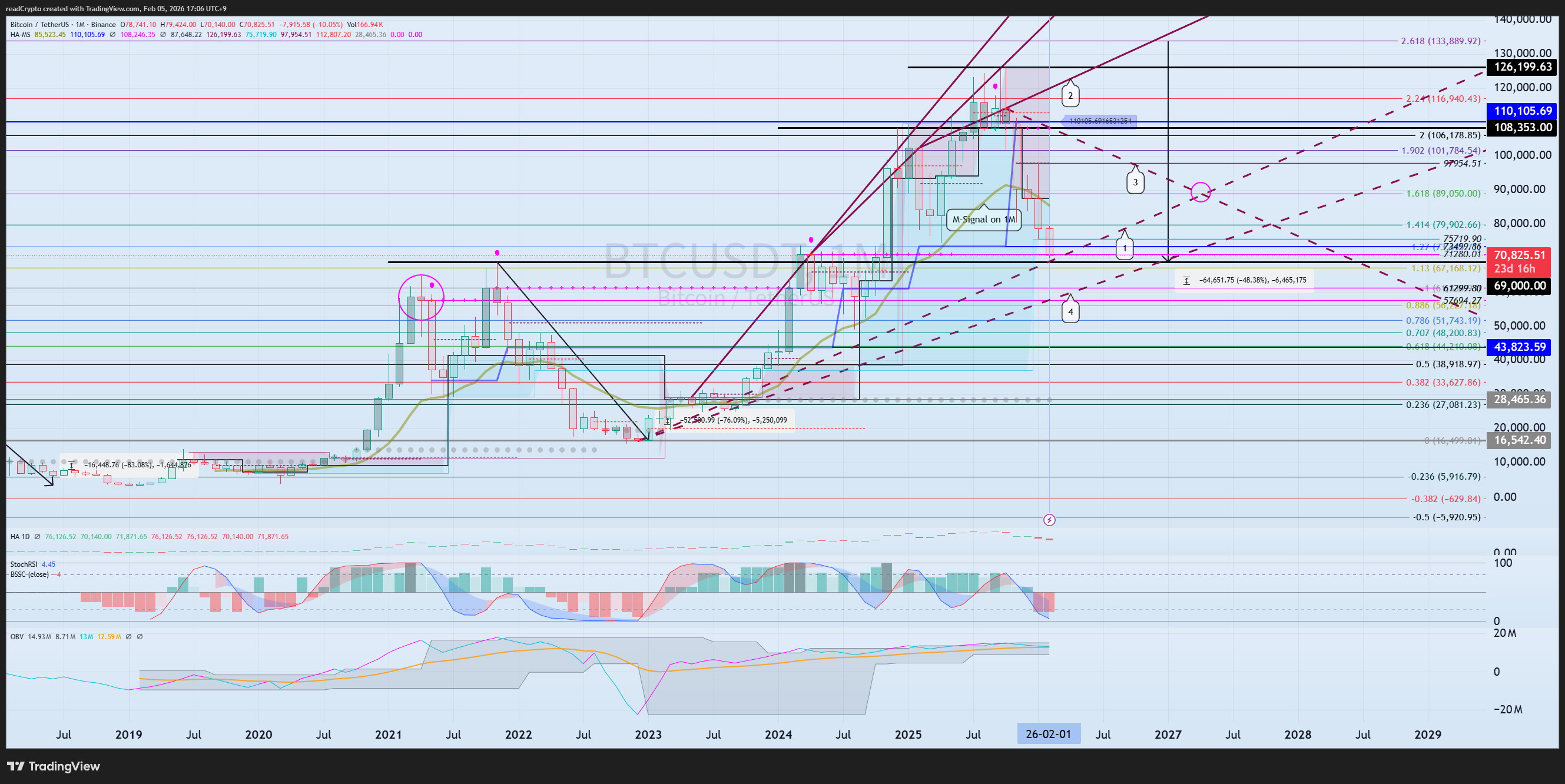The height and width of the screenshot is (784, 1565).
Task: Click the blue 110,105.69 price tag
Action: coord(1521,111)
